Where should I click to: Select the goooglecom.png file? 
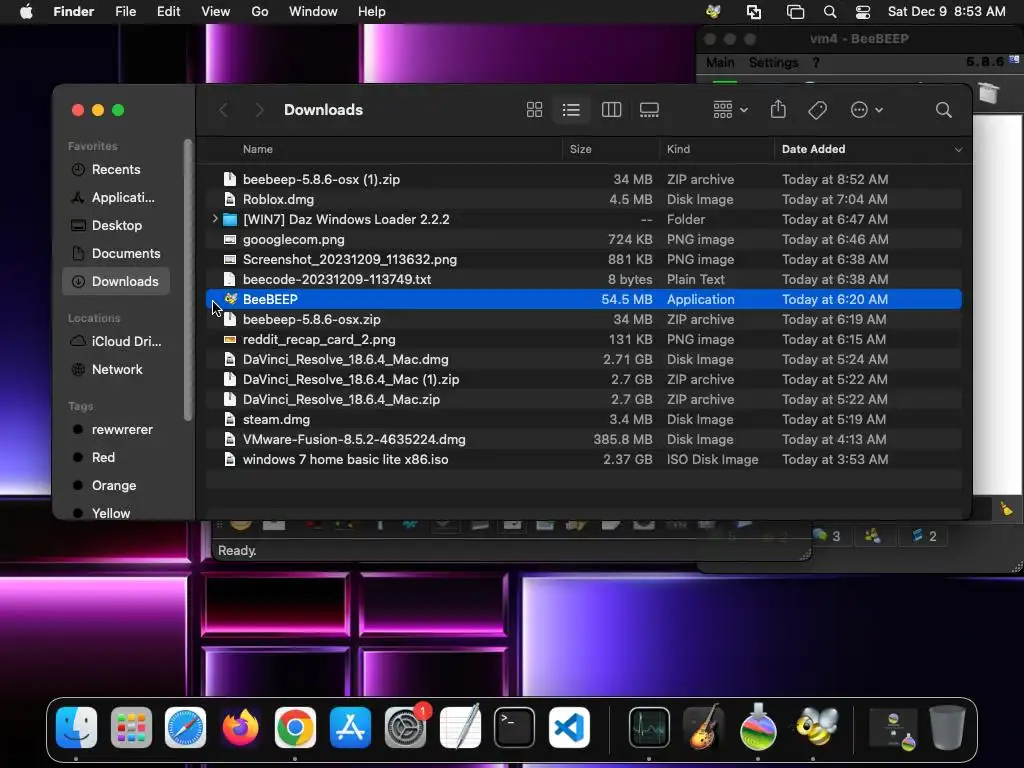[583, 239]
